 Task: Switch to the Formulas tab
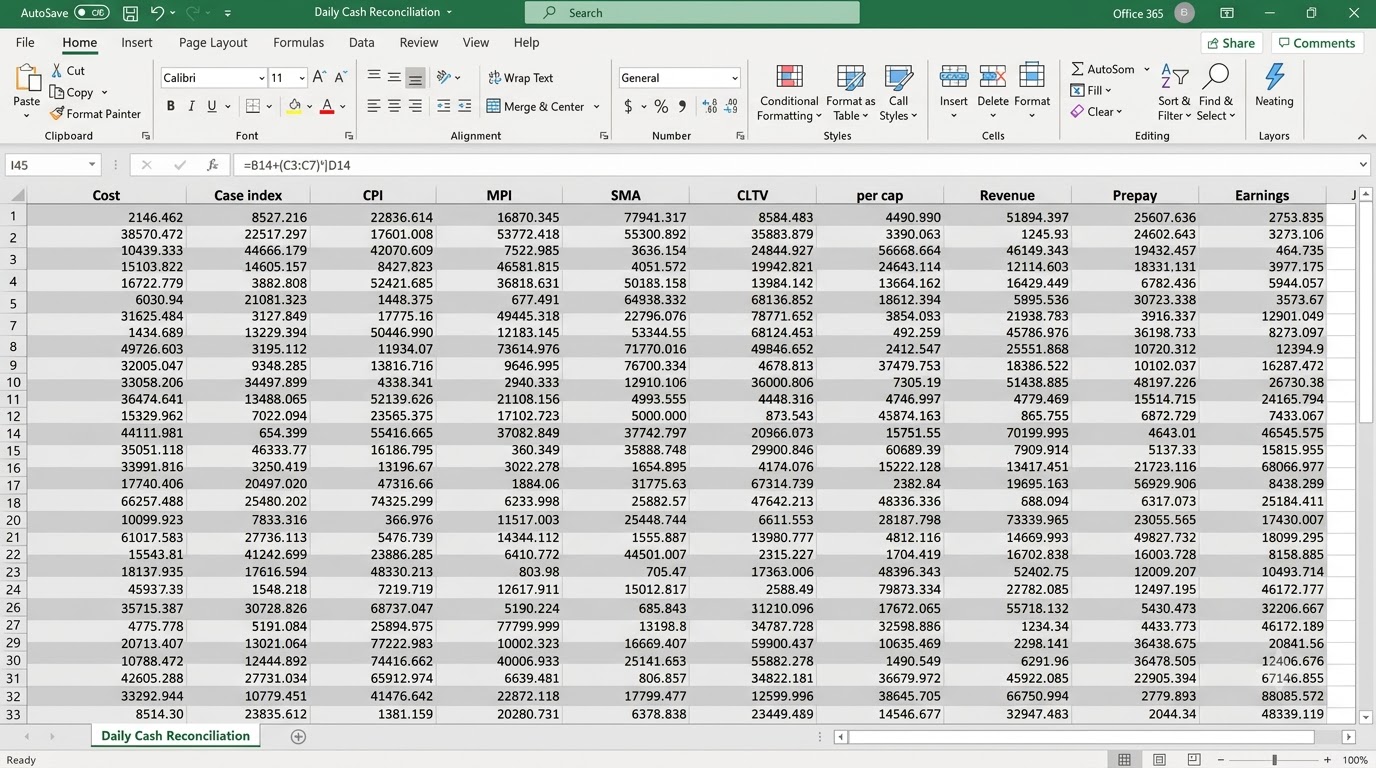(x=298, y=42)
